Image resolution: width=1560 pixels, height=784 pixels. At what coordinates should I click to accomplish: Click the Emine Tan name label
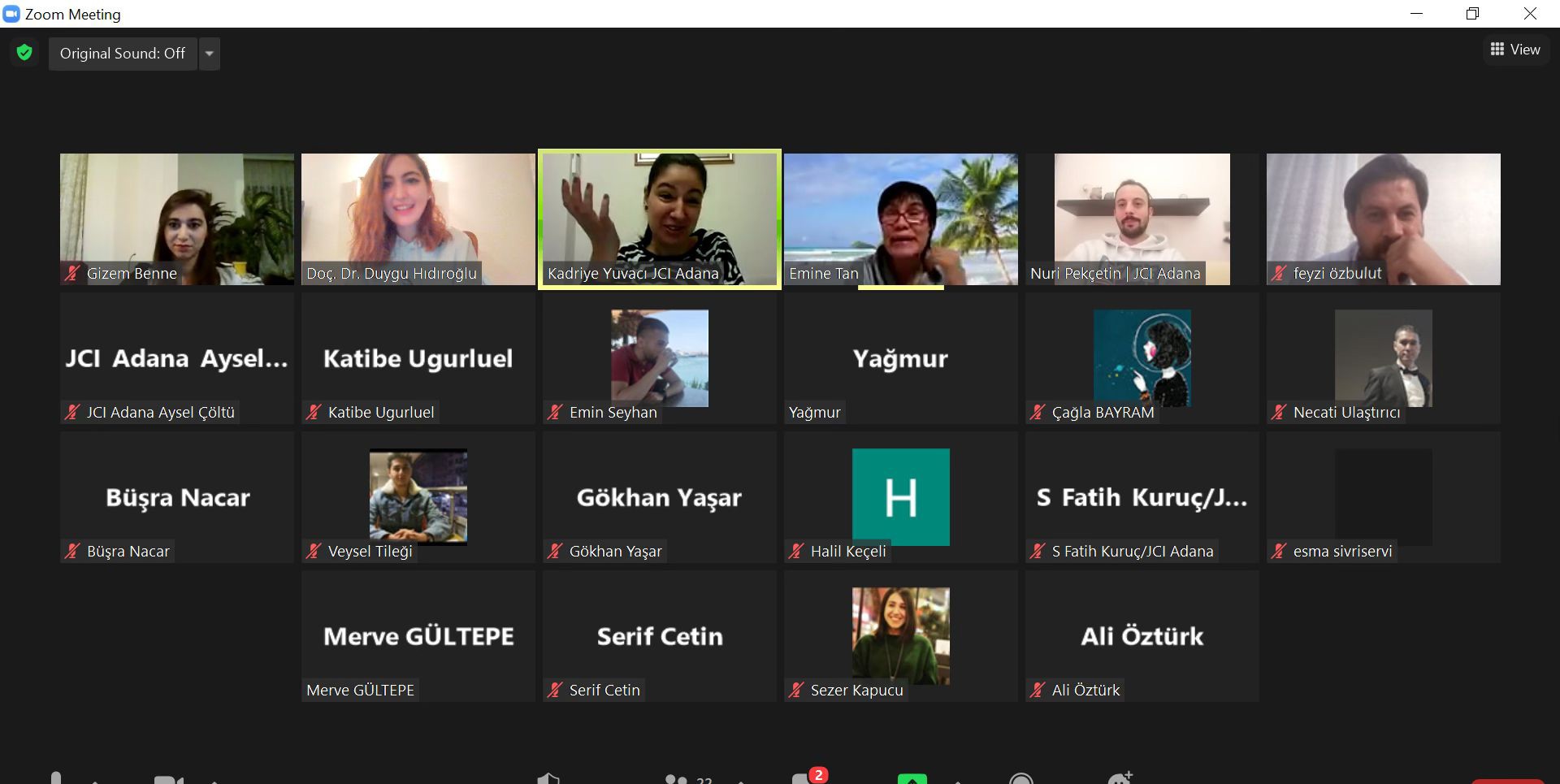click(x=823, y=274)
